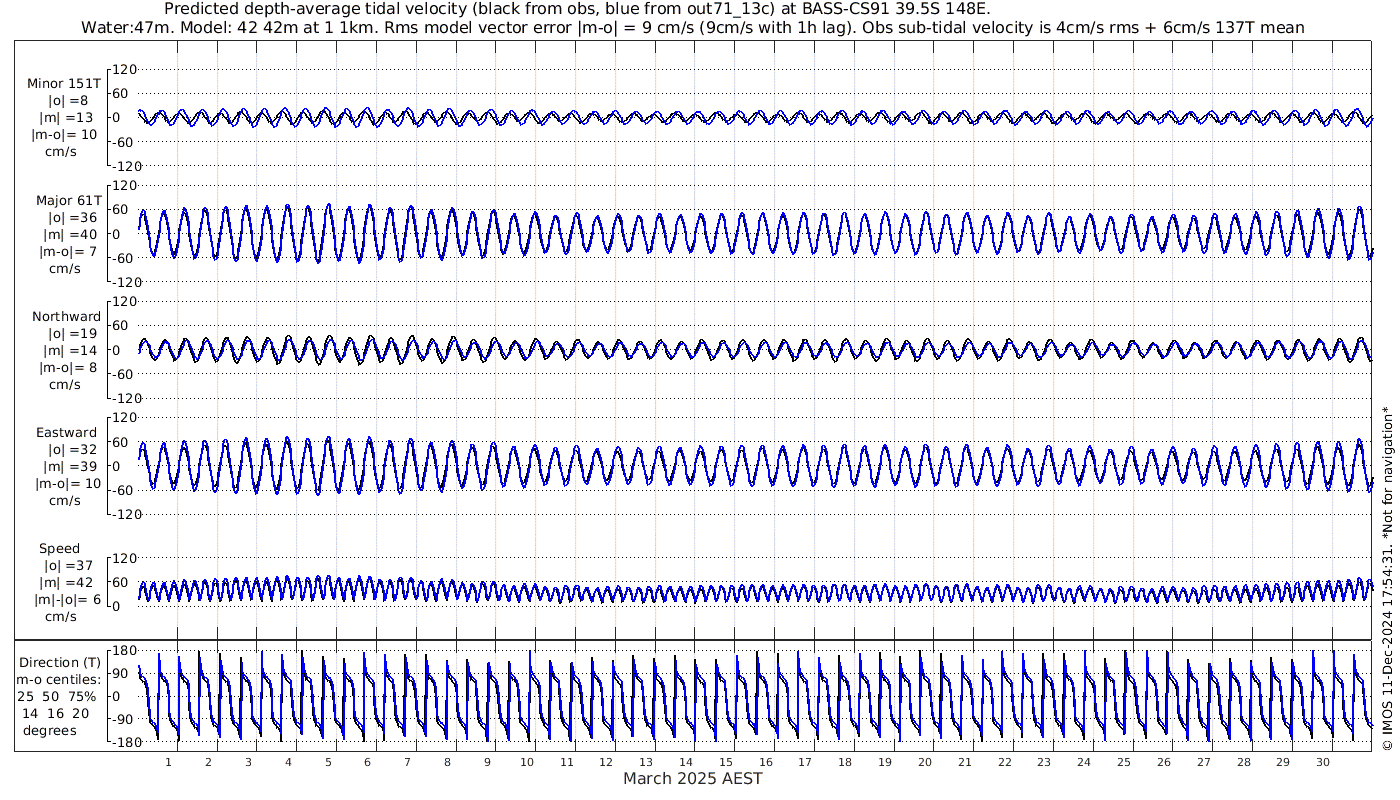1400x800 pixels.
Task: Click day '23' on the date axis
Action: [1044, 762]
